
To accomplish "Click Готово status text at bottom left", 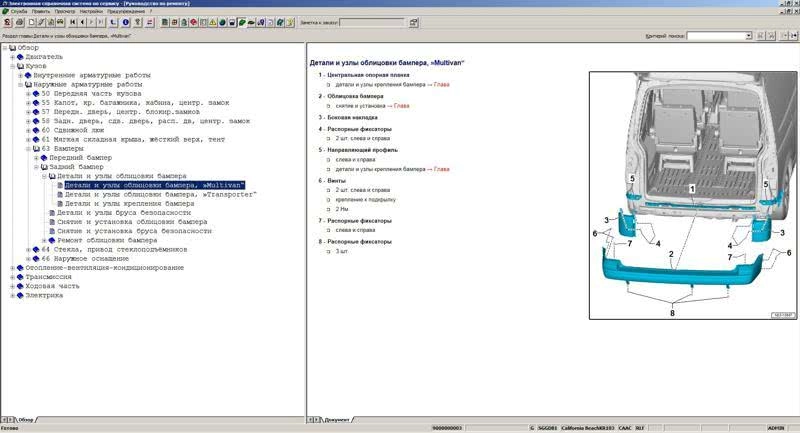I will click(x=9, y=428).
